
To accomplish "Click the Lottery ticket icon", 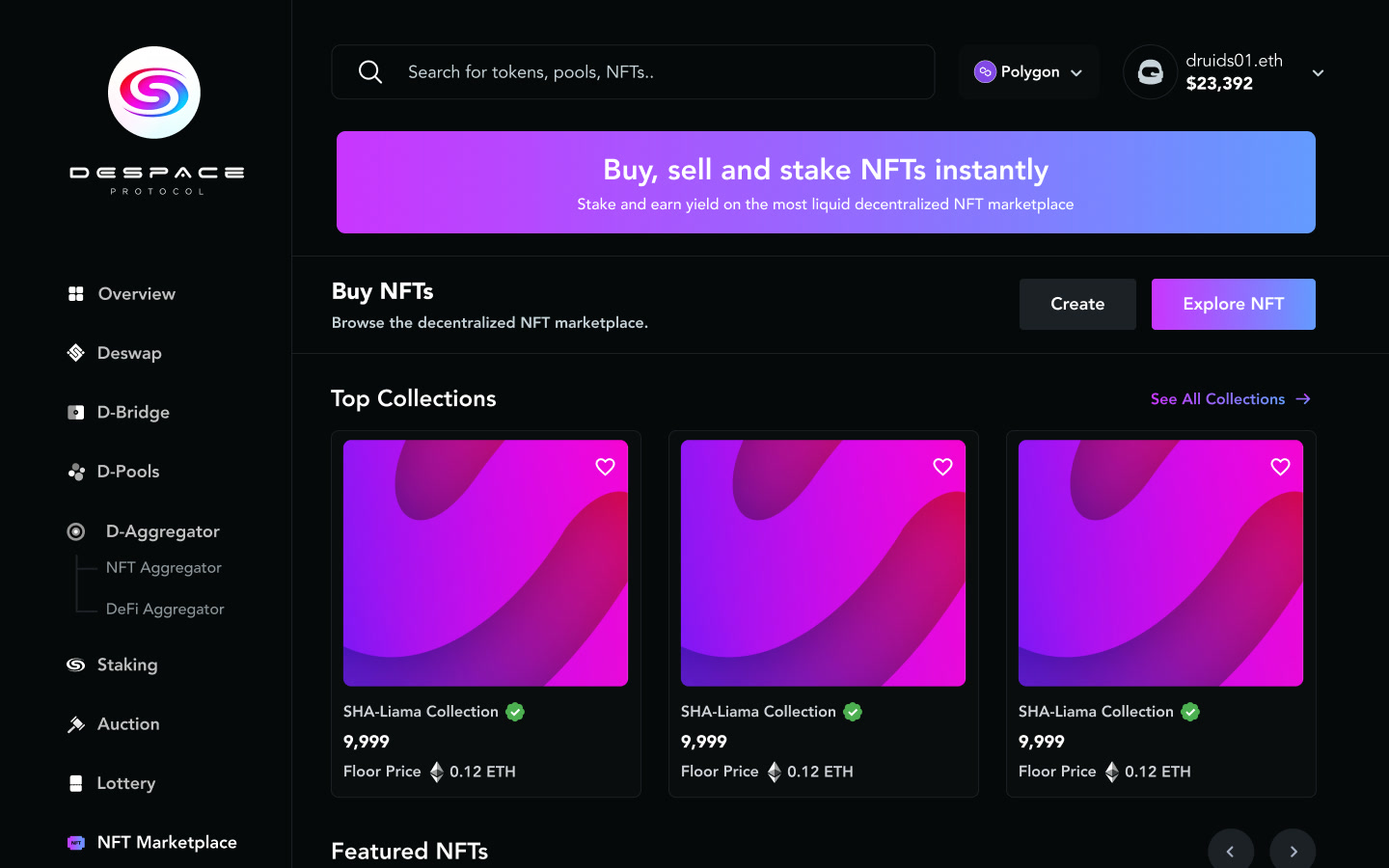I will [x=76, y=783].
